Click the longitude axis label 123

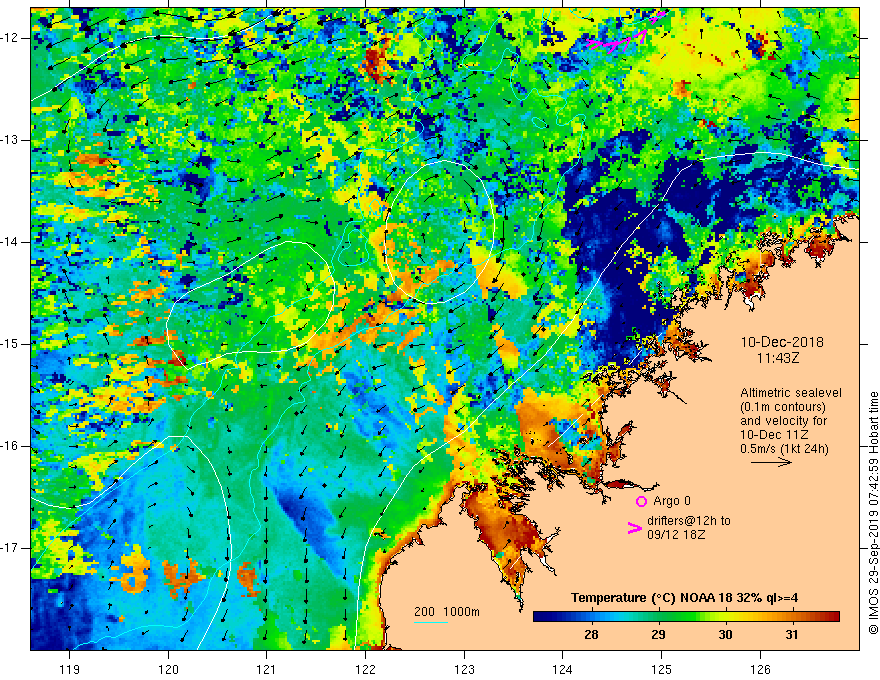coord(464,669)
